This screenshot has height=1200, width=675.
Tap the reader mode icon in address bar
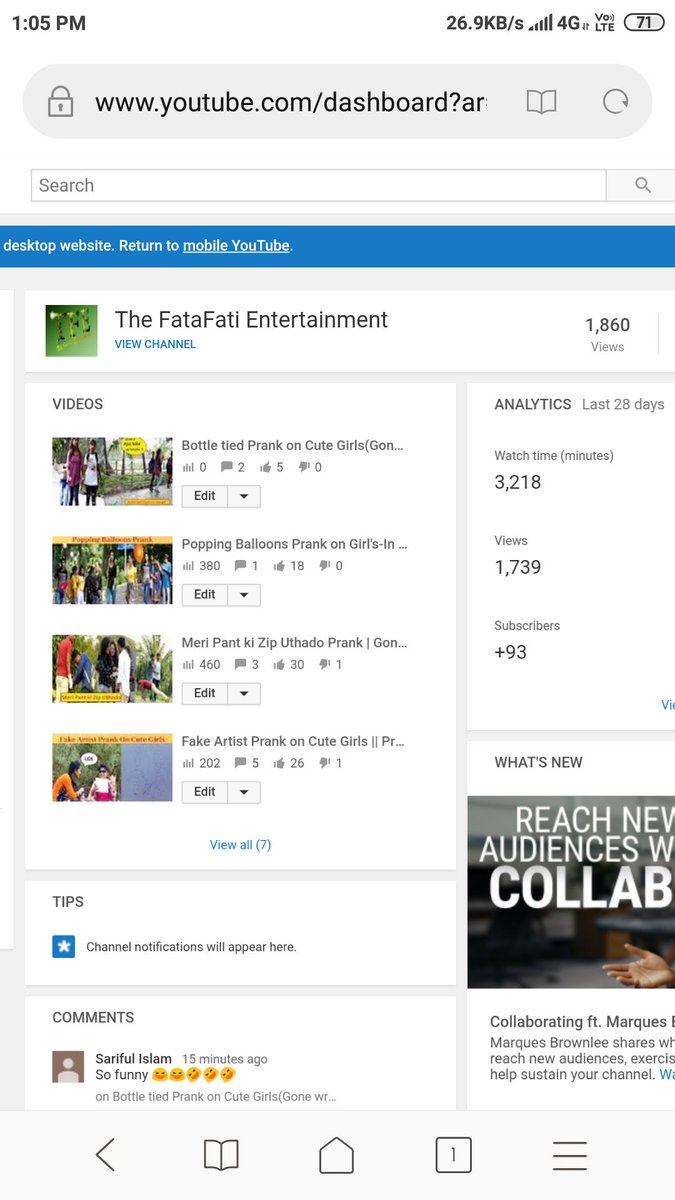click(541, 101)
